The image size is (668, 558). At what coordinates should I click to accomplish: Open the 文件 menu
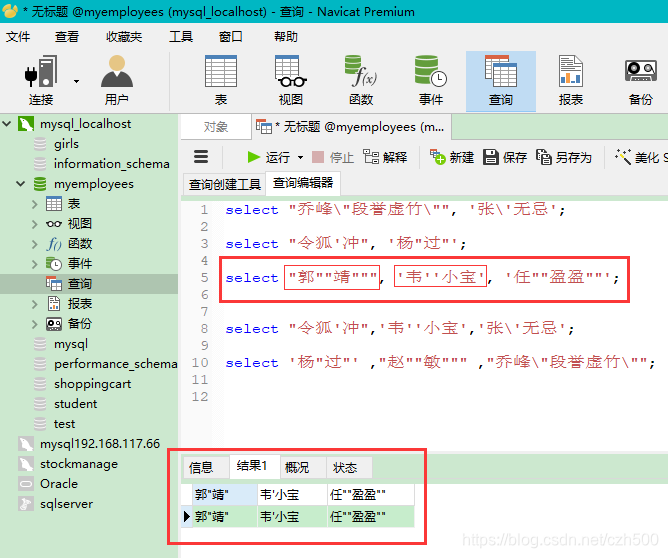(18, 37)
